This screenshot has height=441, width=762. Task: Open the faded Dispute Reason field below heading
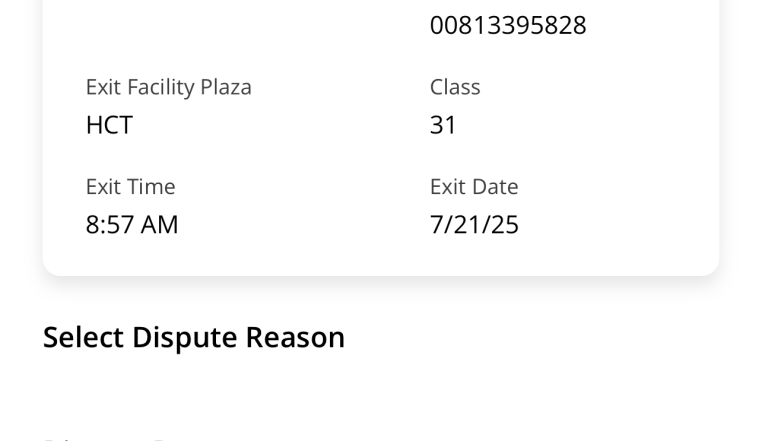[120, 436]
